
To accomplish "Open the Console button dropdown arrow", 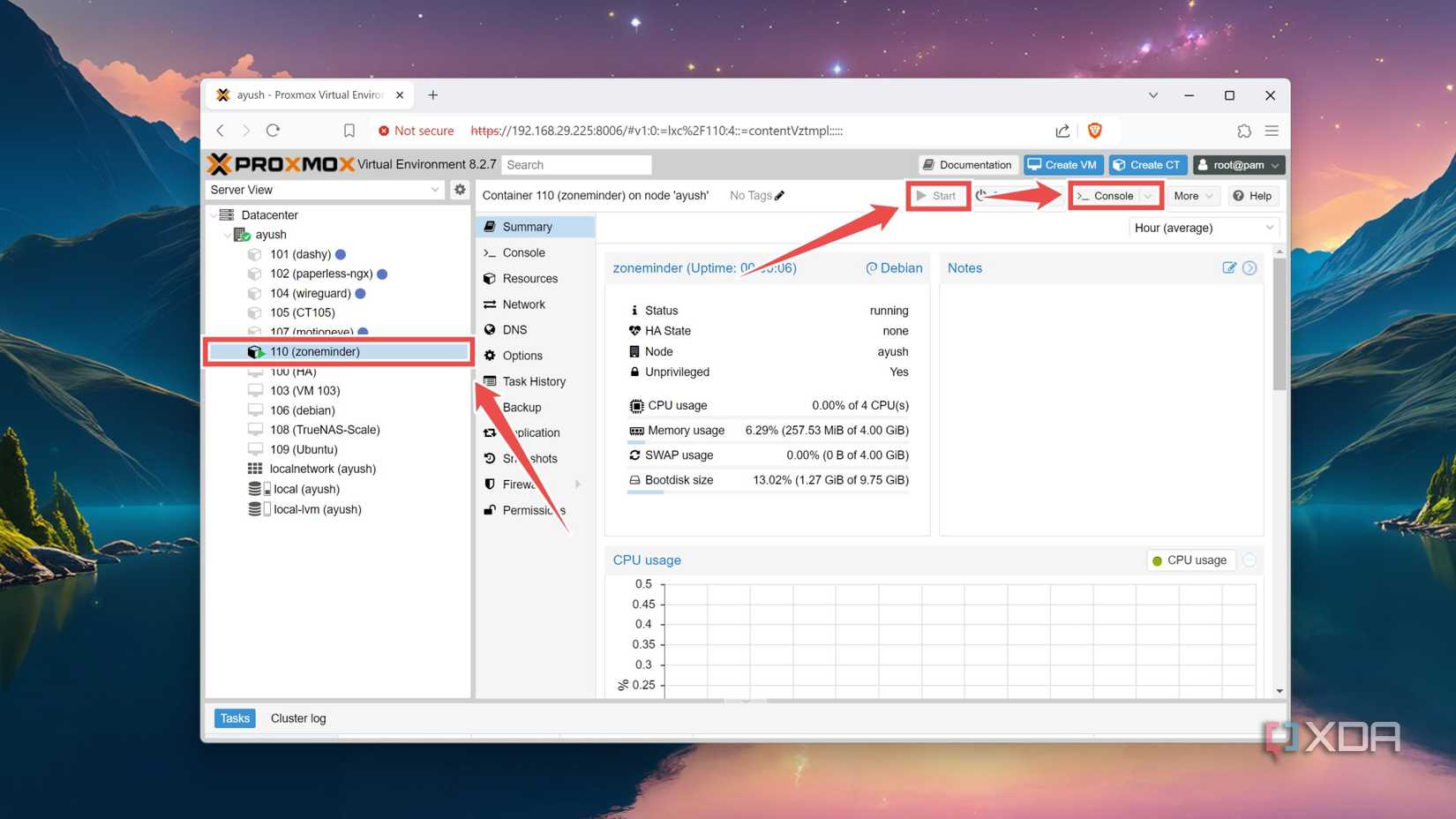I will click(1147, 196).
